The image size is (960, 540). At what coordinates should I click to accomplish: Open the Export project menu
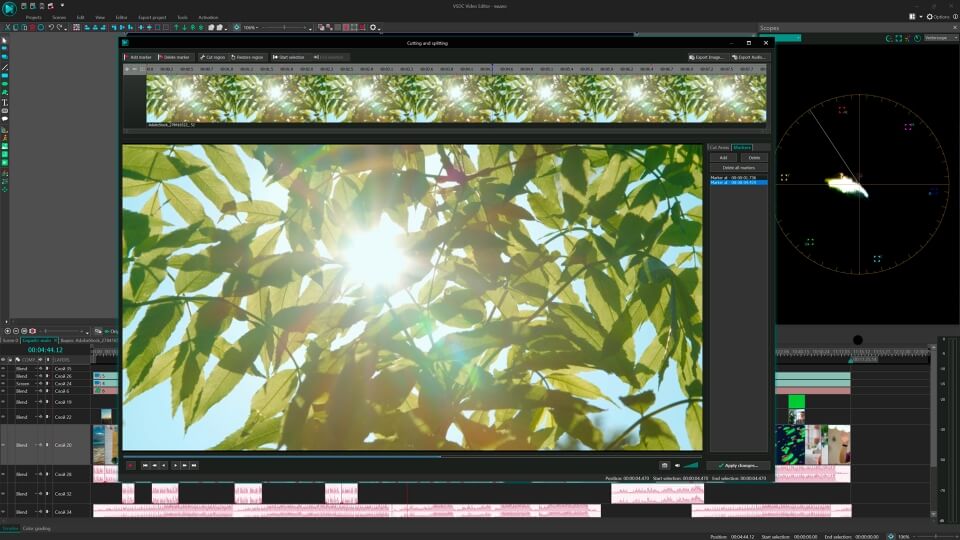(x=153, y=17)
